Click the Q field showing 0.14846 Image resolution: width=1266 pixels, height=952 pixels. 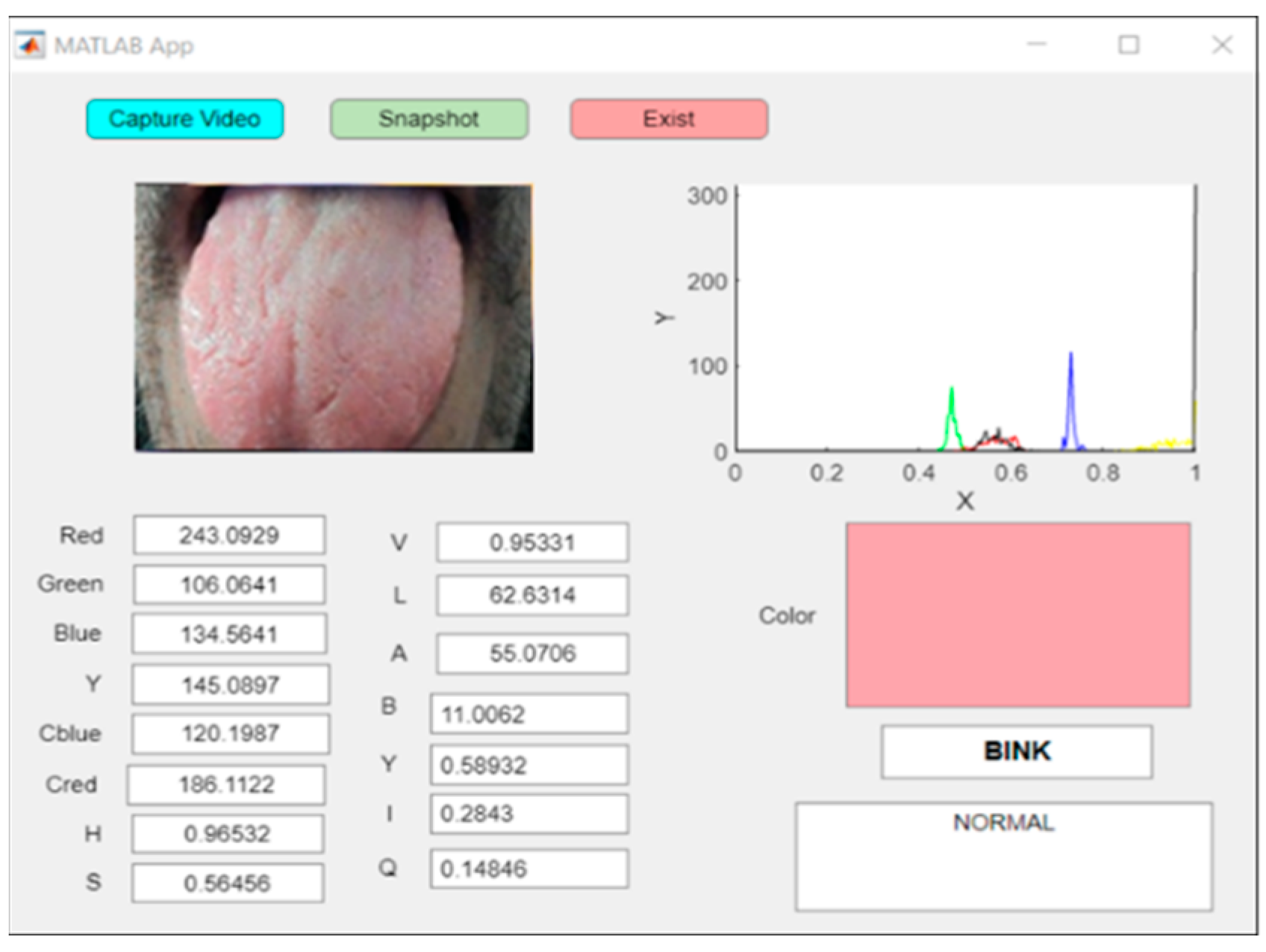click(x=529, y=868)
